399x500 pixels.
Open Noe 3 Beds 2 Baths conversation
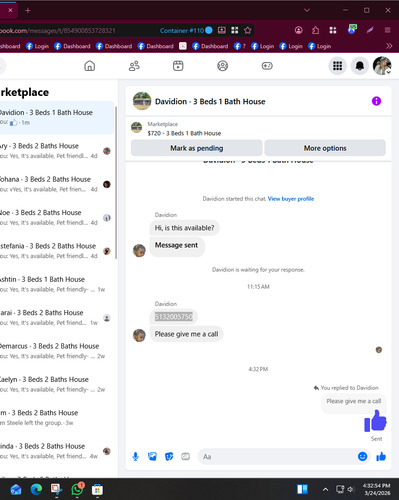(x=56, y=217)
